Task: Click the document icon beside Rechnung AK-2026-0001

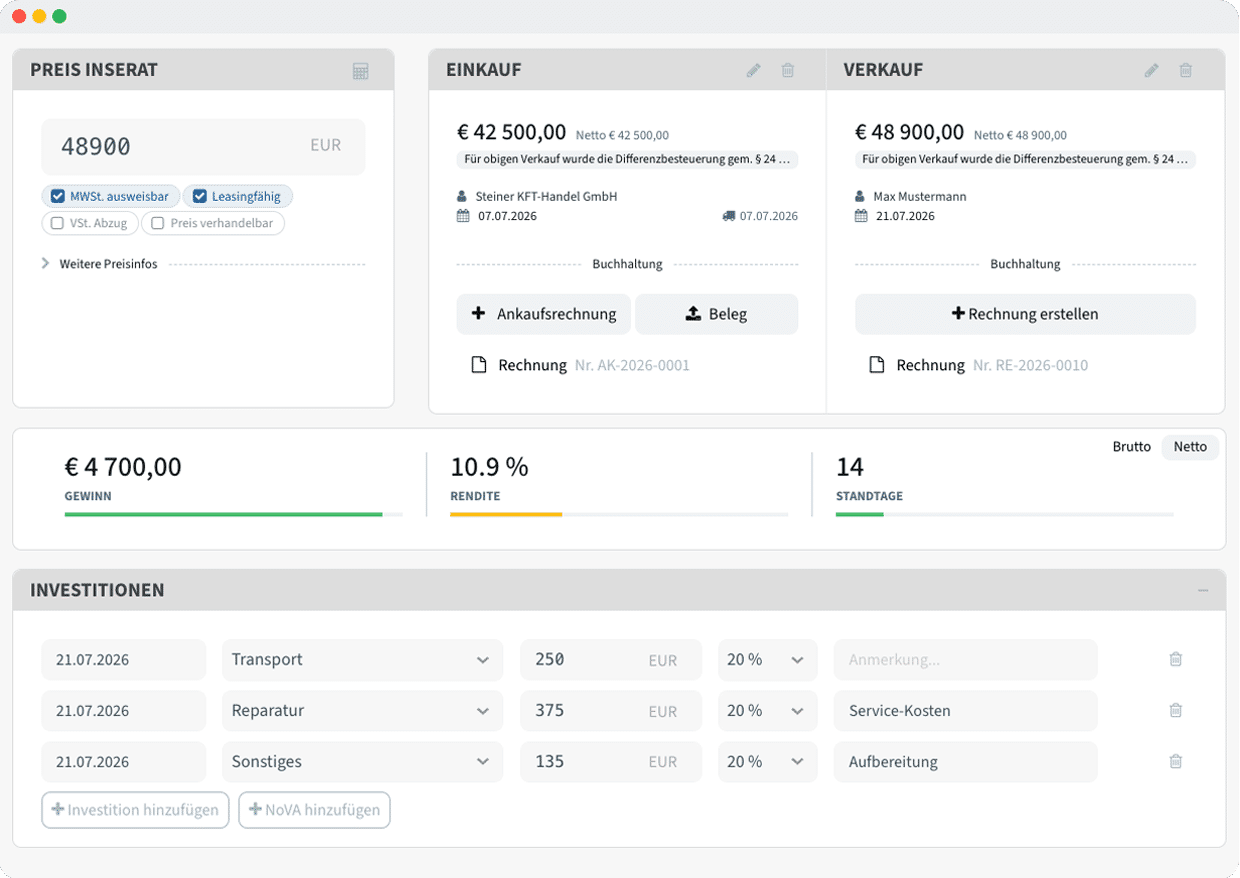Action: [x=479, y=365]
